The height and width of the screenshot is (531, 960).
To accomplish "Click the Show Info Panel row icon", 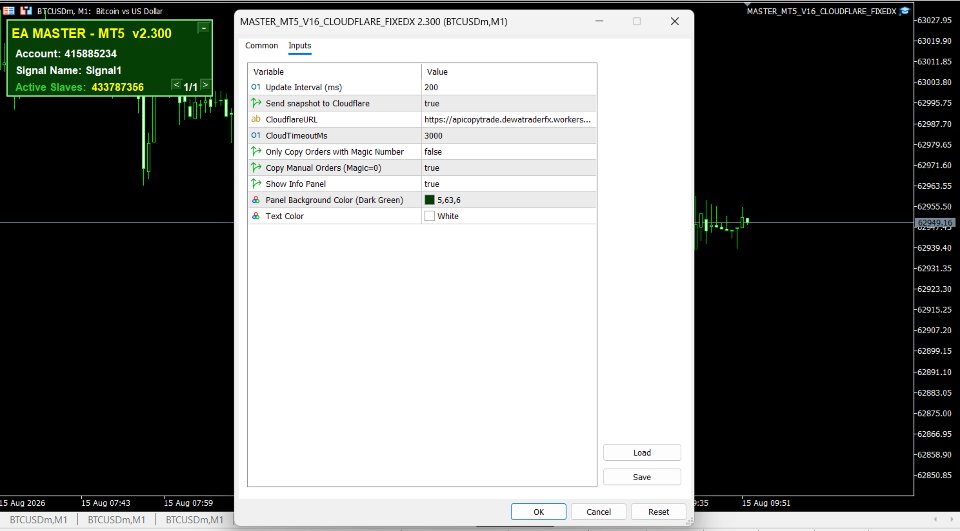I will 256,183.
